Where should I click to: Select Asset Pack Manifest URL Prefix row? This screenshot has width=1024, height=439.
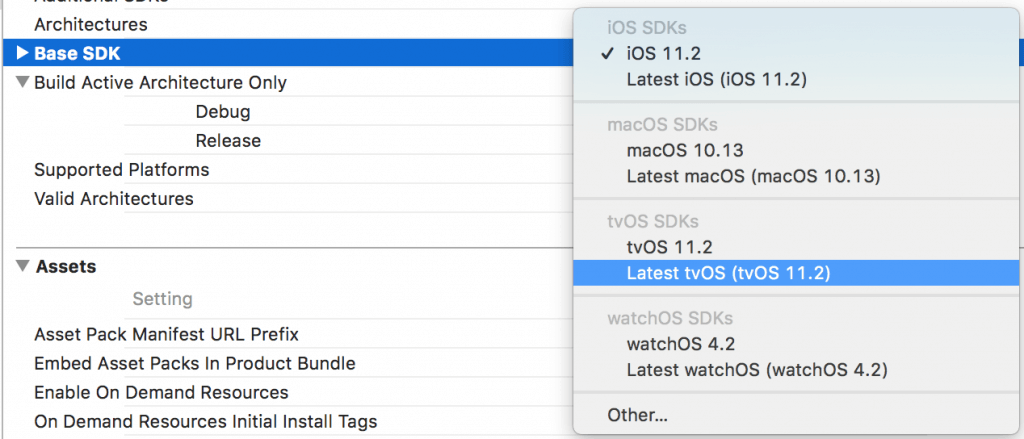[166, 334]
